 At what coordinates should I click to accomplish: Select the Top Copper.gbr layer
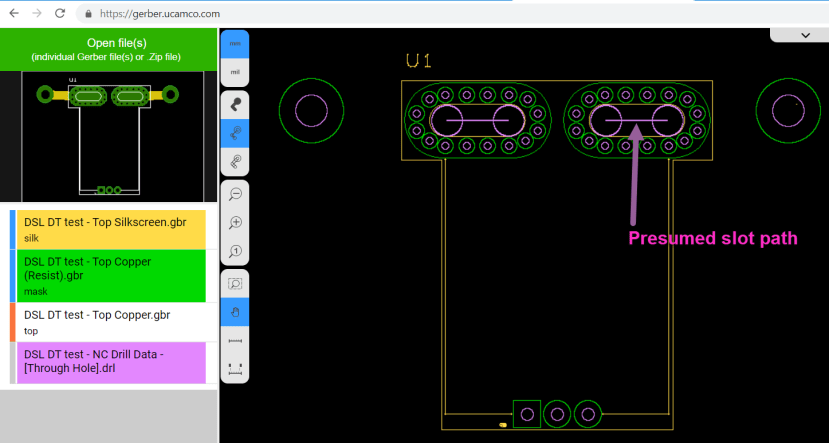(111, 322)
